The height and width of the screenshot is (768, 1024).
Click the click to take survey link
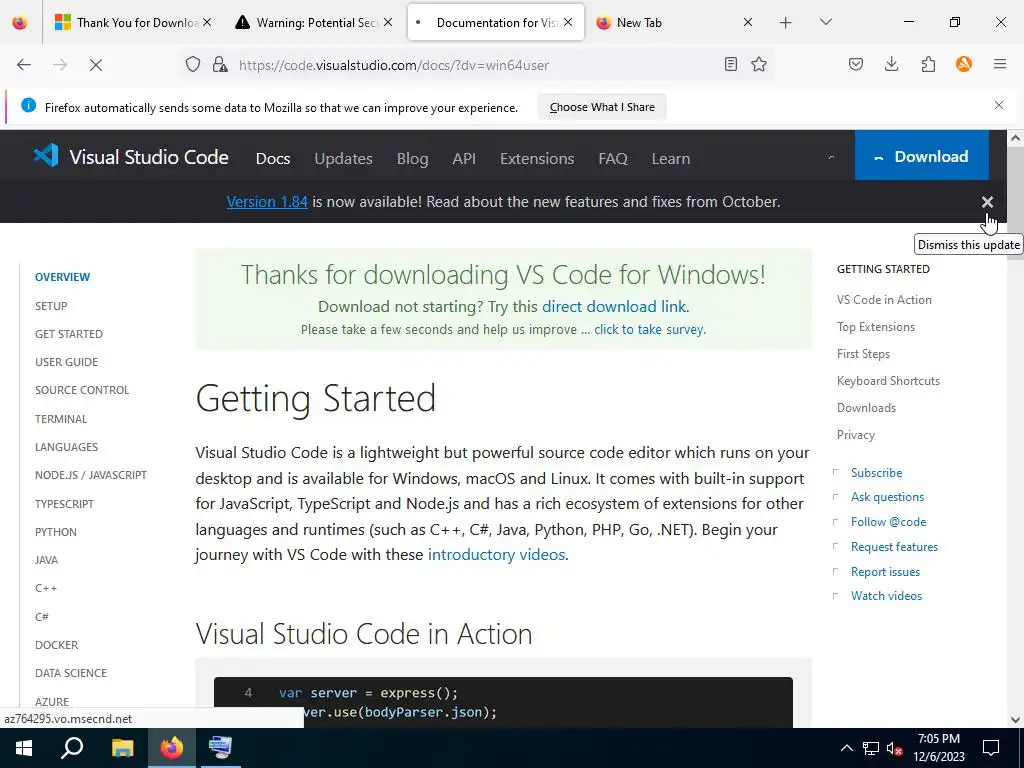point(649,330)
